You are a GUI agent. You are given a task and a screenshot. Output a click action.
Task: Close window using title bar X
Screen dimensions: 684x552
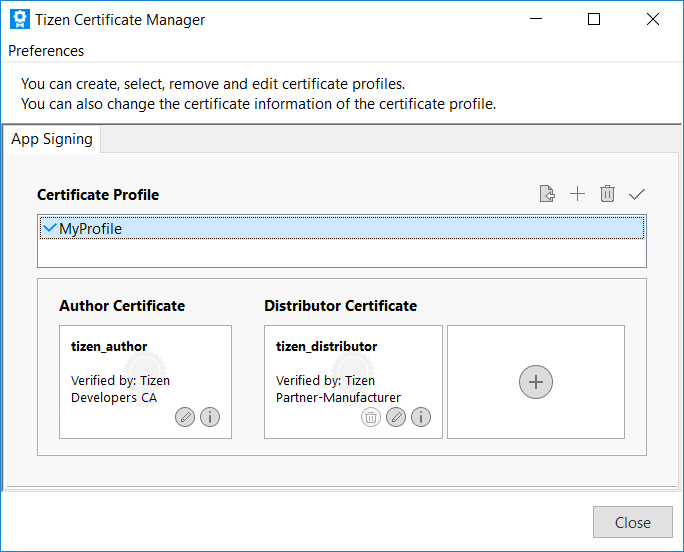pos(653,19)
